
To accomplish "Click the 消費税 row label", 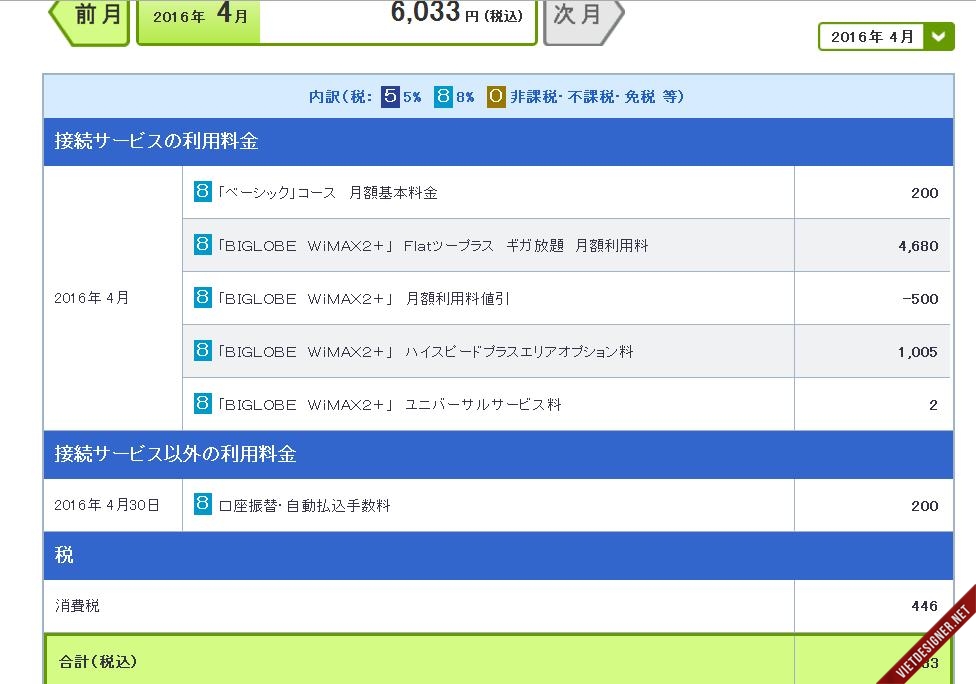I will coord(77,606).
